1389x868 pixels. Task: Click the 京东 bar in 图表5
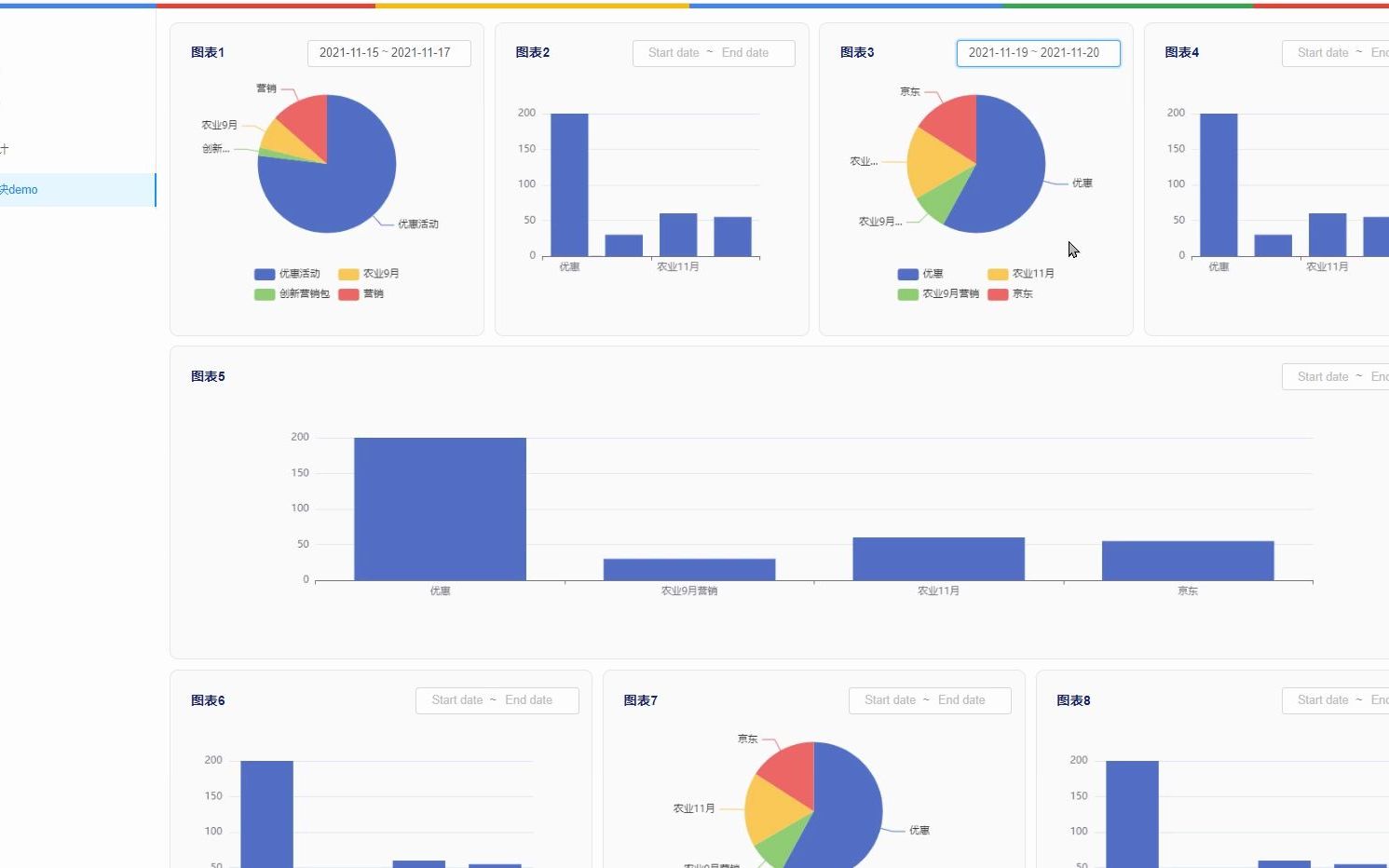[x=1188, y=561]
